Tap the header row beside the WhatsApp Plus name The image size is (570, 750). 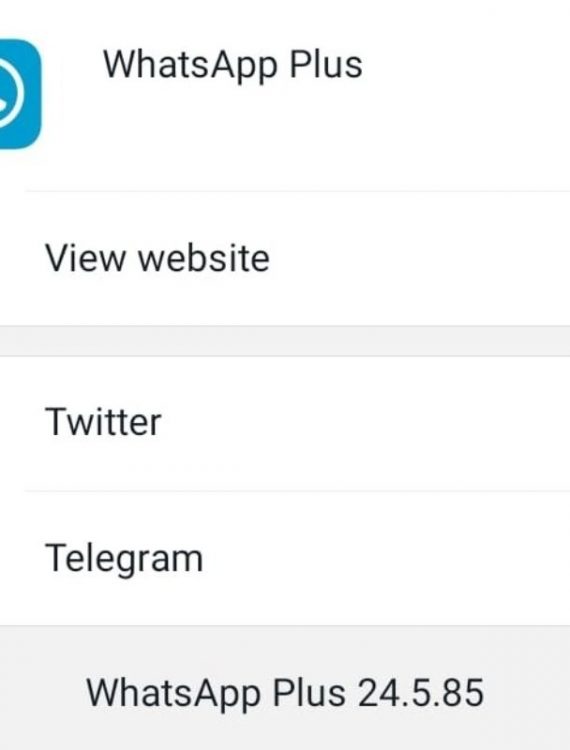click(464, 96)
